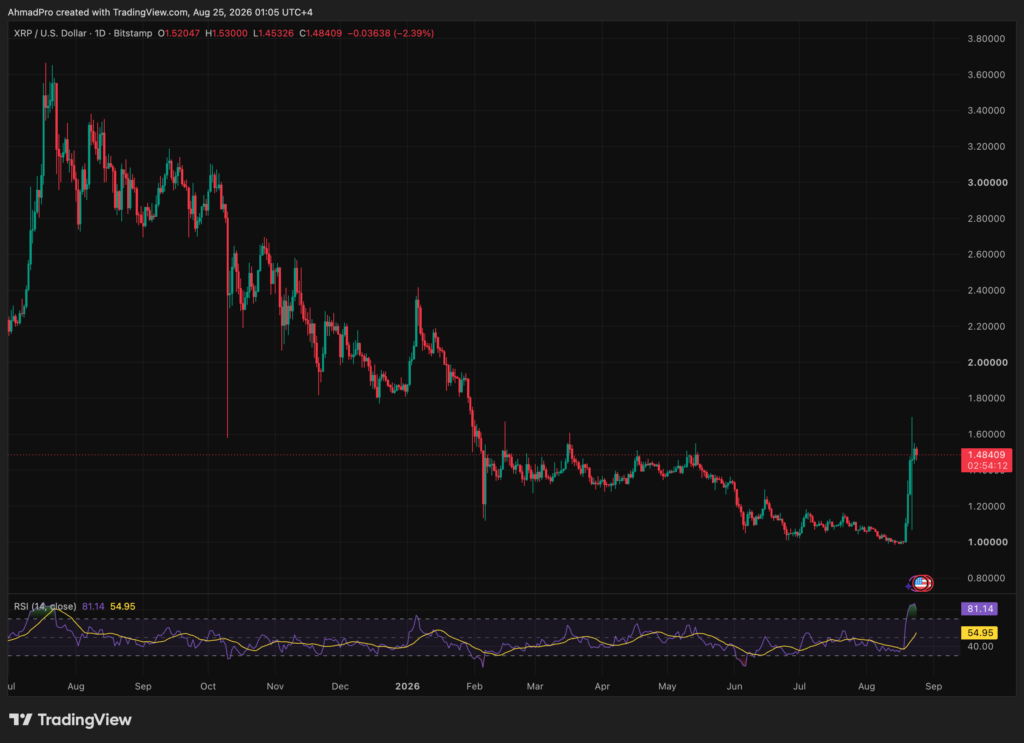The width and height of the screenshot is (1024, 743).
Task: Click the Jun label on time axis
Action: pos(735,686)
